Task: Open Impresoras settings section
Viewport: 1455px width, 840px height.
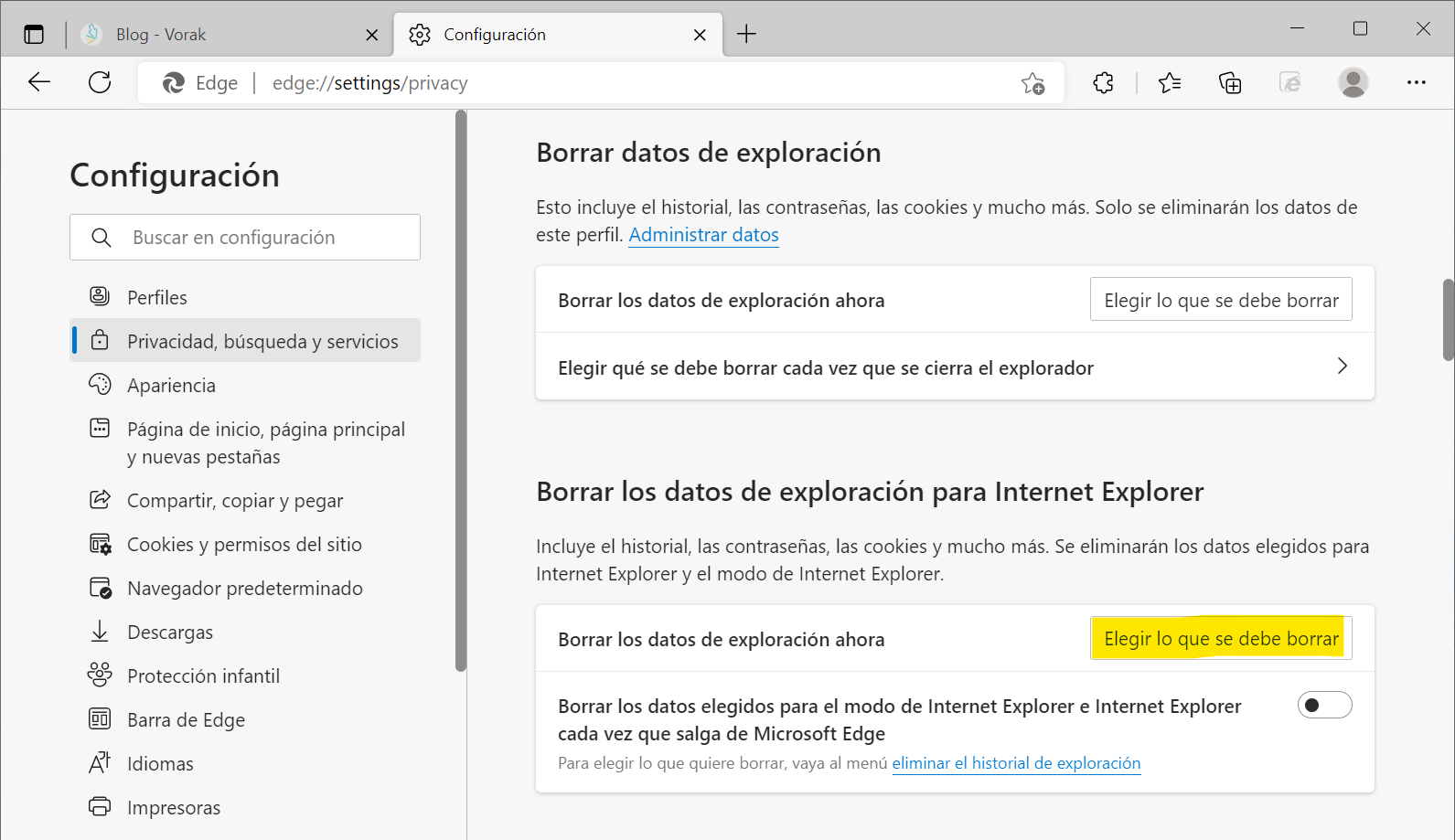Action: [245, 807]
